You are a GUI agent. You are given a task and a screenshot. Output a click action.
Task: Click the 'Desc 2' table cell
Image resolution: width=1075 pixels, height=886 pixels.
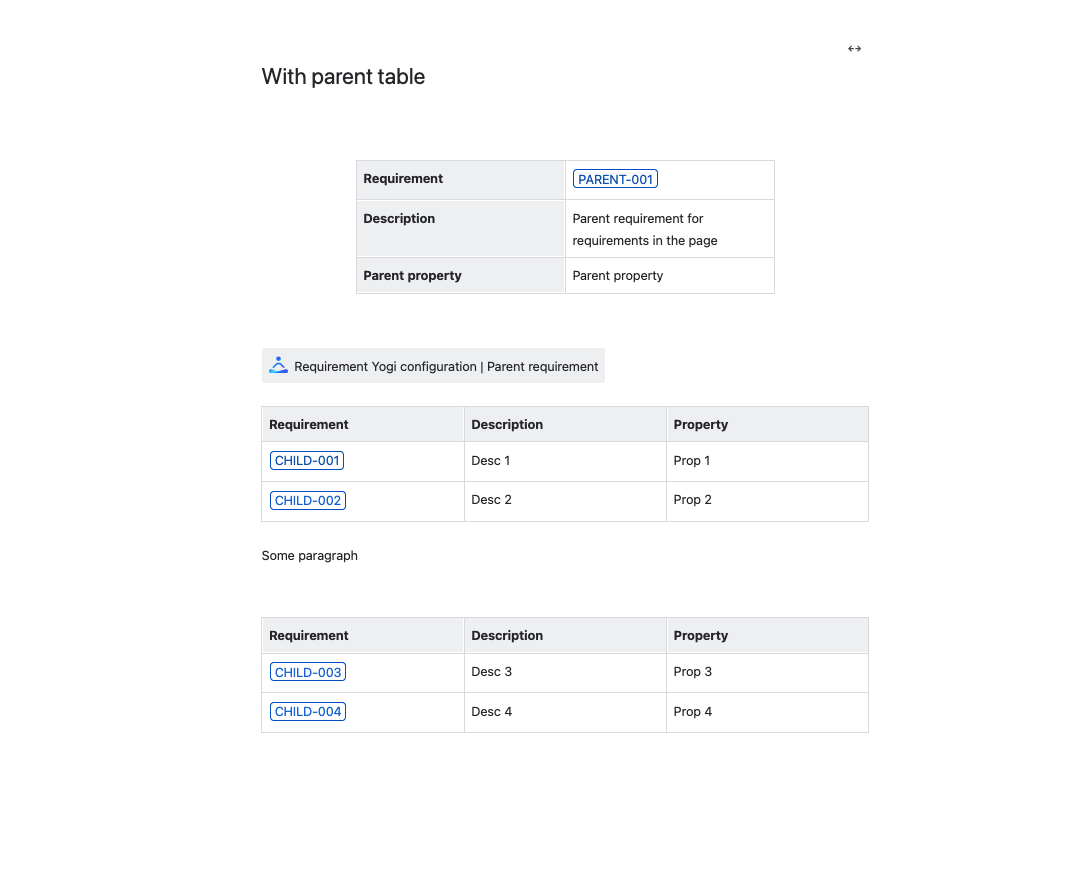point(492,500)
